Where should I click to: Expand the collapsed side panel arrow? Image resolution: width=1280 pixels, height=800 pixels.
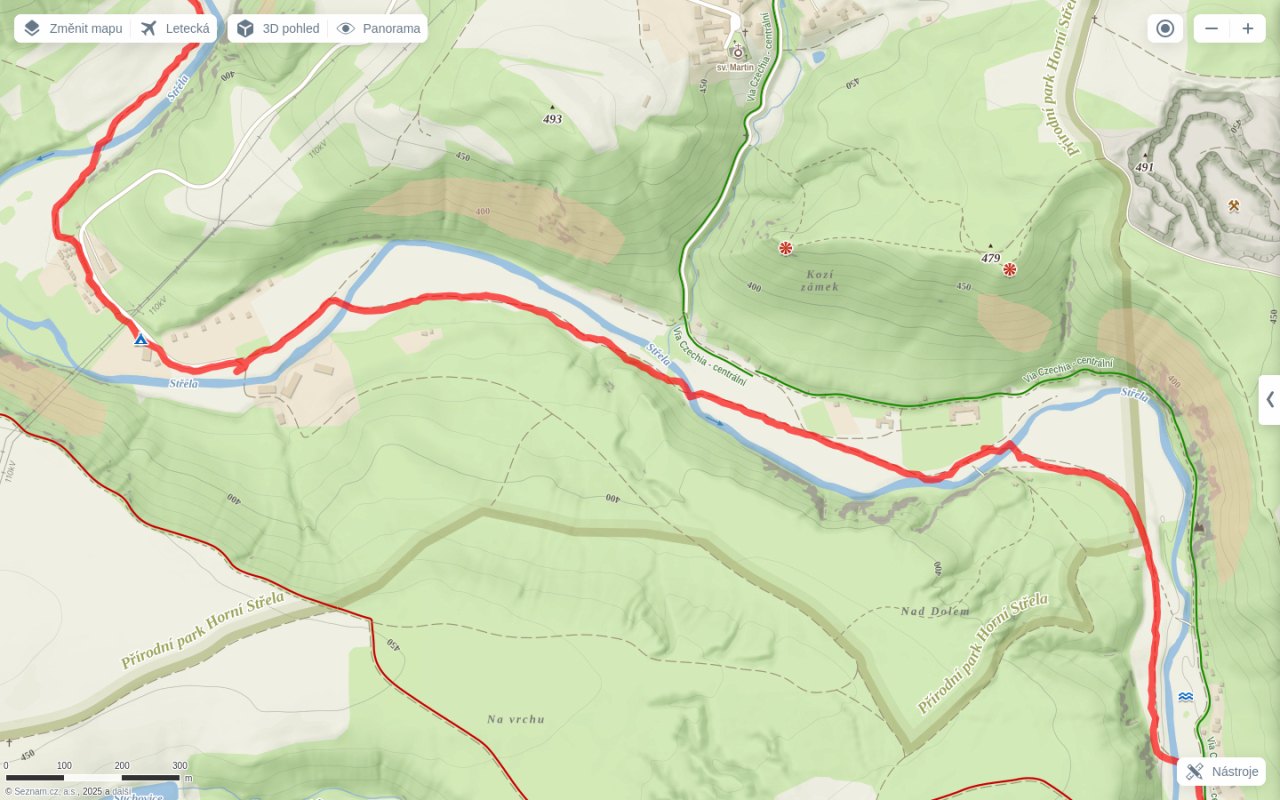1270,399
